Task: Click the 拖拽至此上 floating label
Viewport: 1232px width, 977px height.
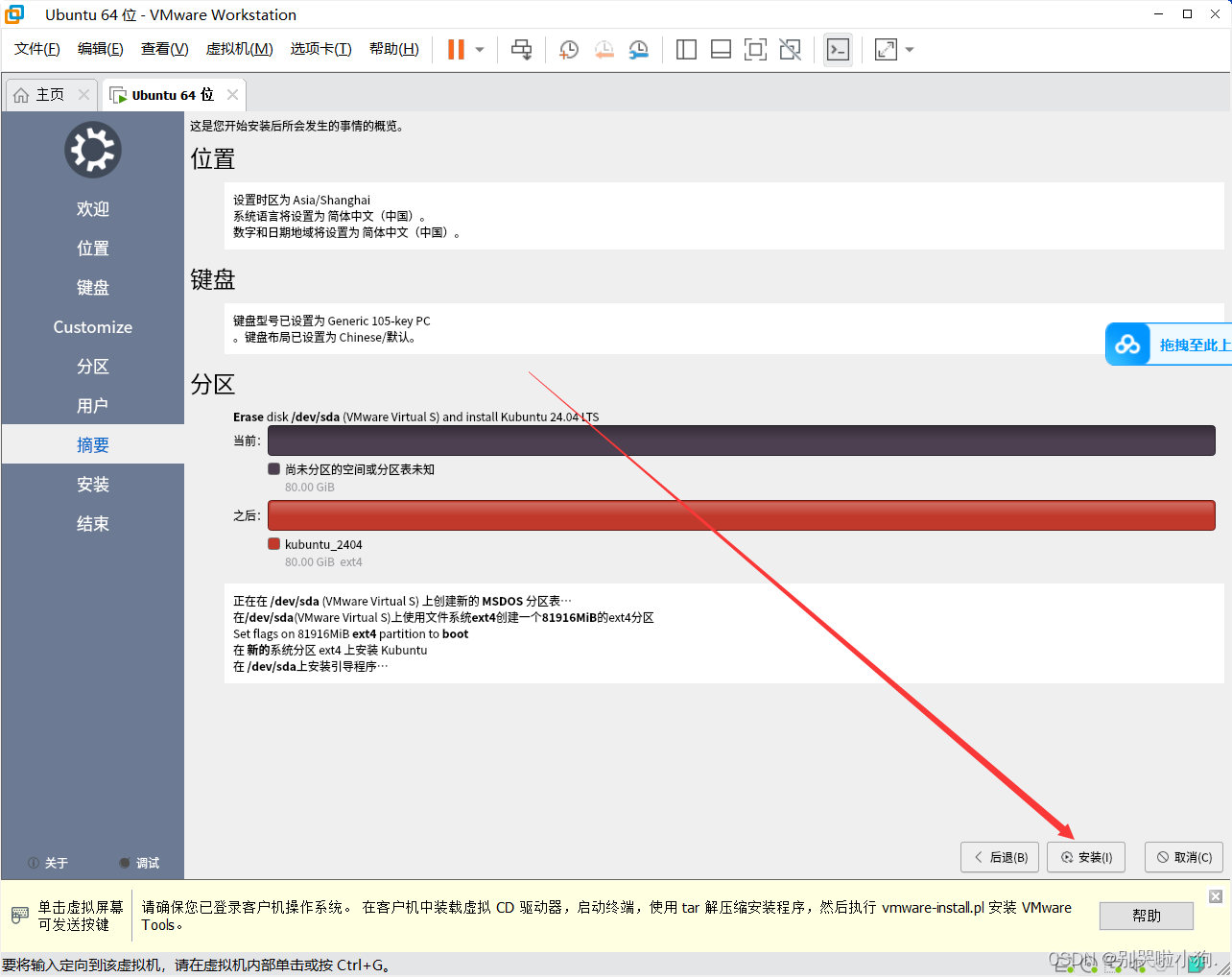Action: [1195, 346]
